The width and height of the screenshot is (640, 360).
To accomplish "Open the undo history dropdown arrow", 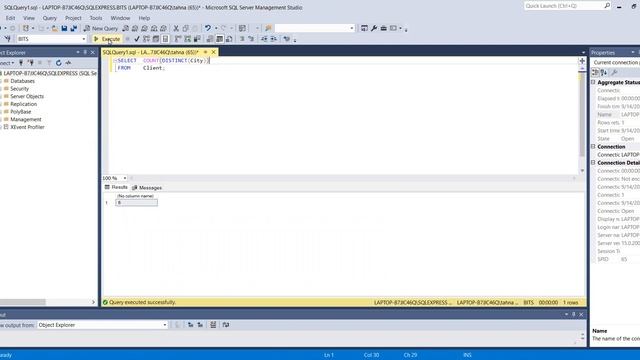I will coord(216,28).
